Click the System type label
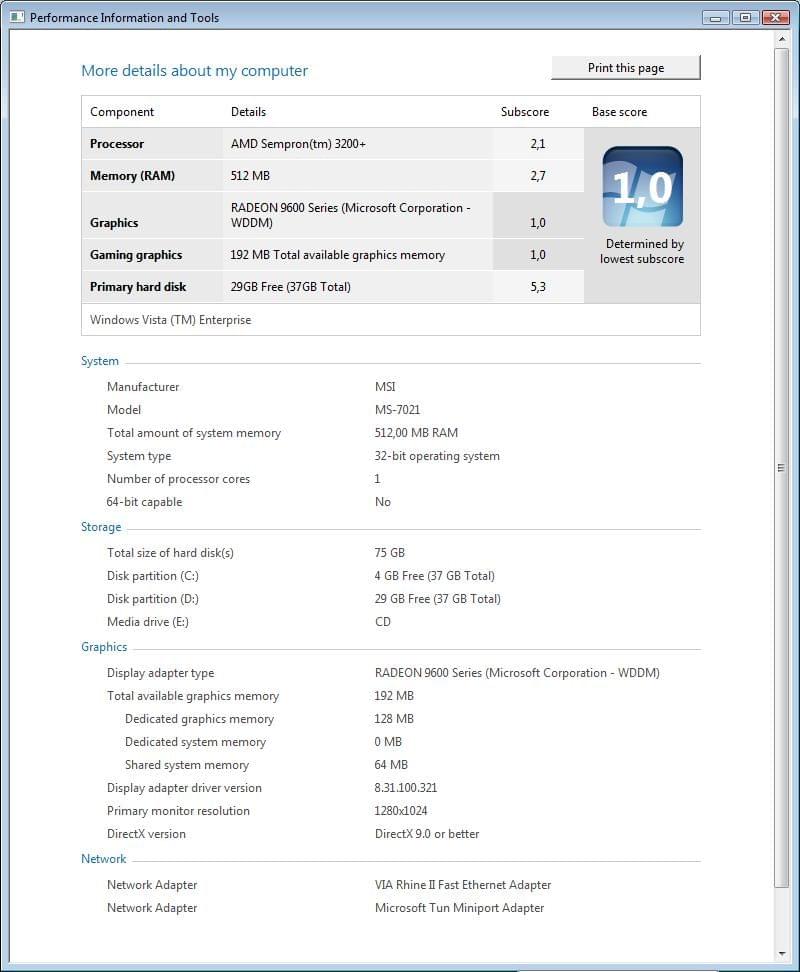Screen dimensions: 800x972 coord(139,456)
